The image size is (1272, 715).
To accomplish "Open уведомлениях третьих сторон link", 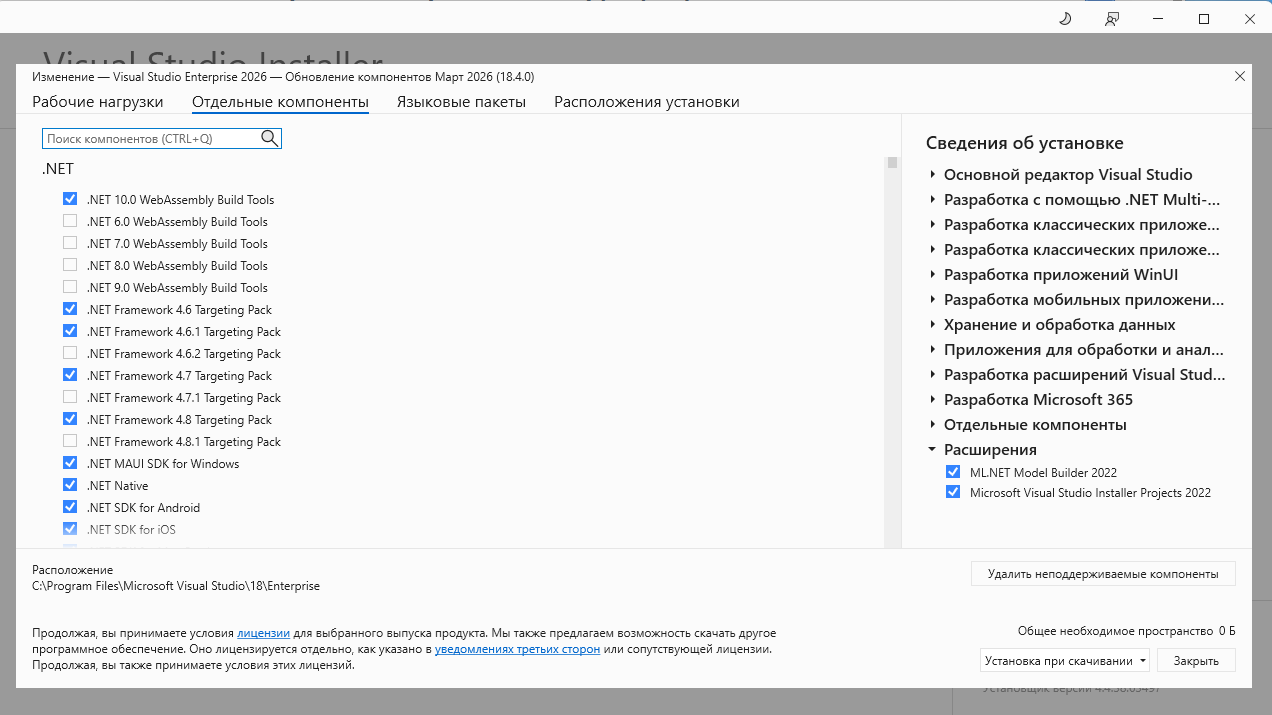I will 517,649.
